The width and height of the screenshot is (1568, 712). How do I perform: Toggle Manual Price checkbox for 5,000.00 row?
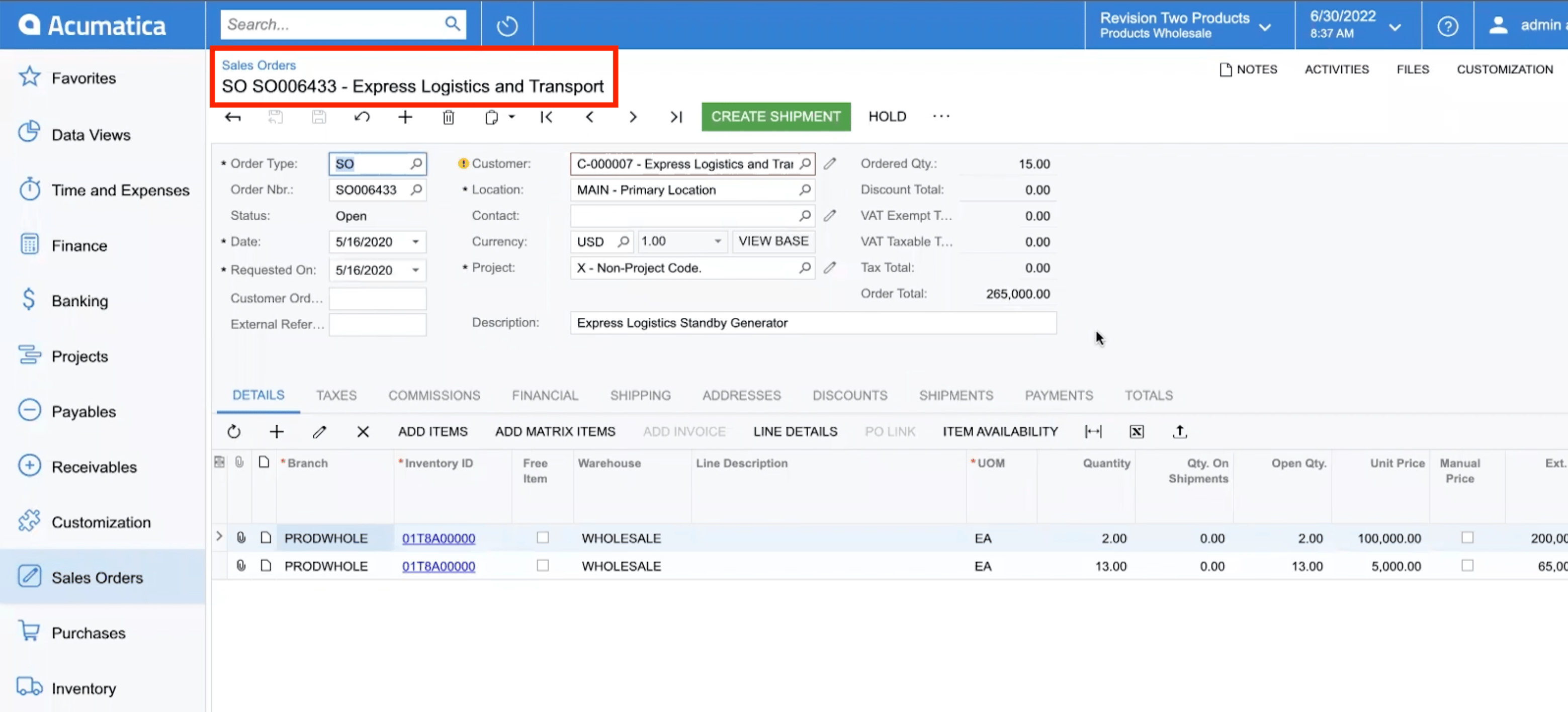coord(1467,565)
